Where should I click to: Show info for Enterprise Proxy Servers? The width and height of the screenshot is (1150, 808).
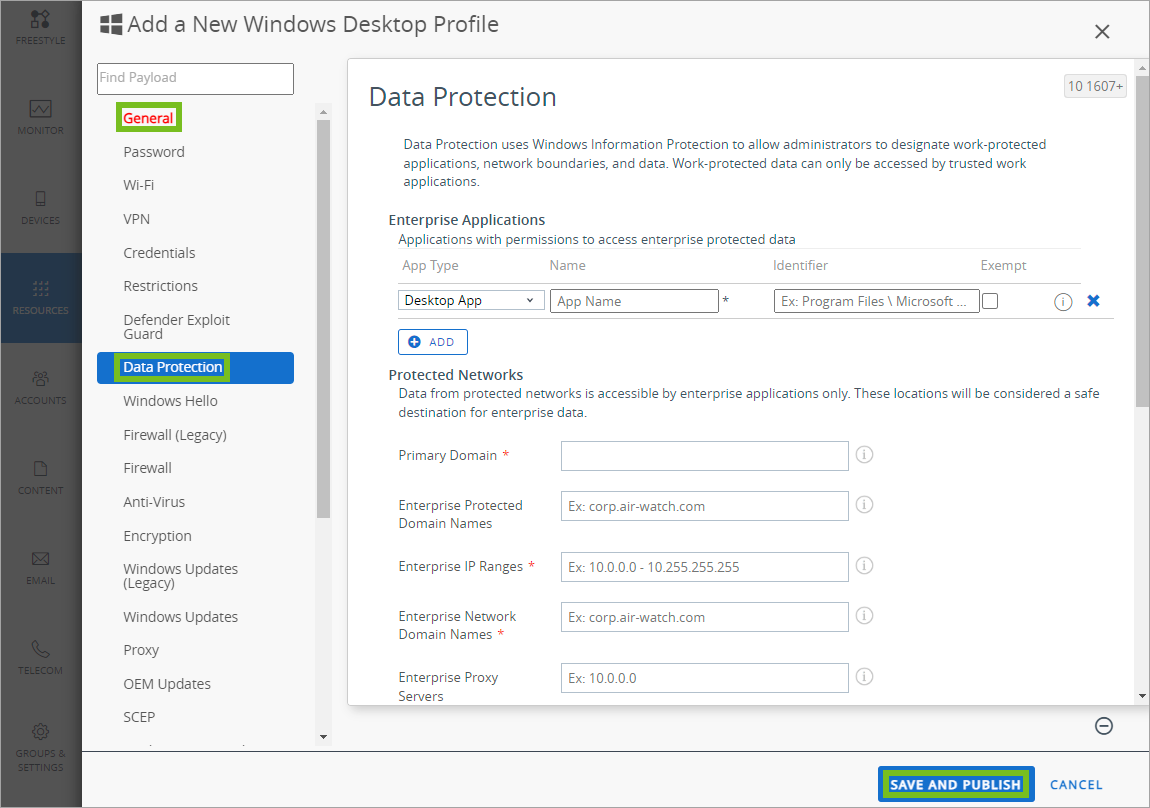tap(865, 676)
